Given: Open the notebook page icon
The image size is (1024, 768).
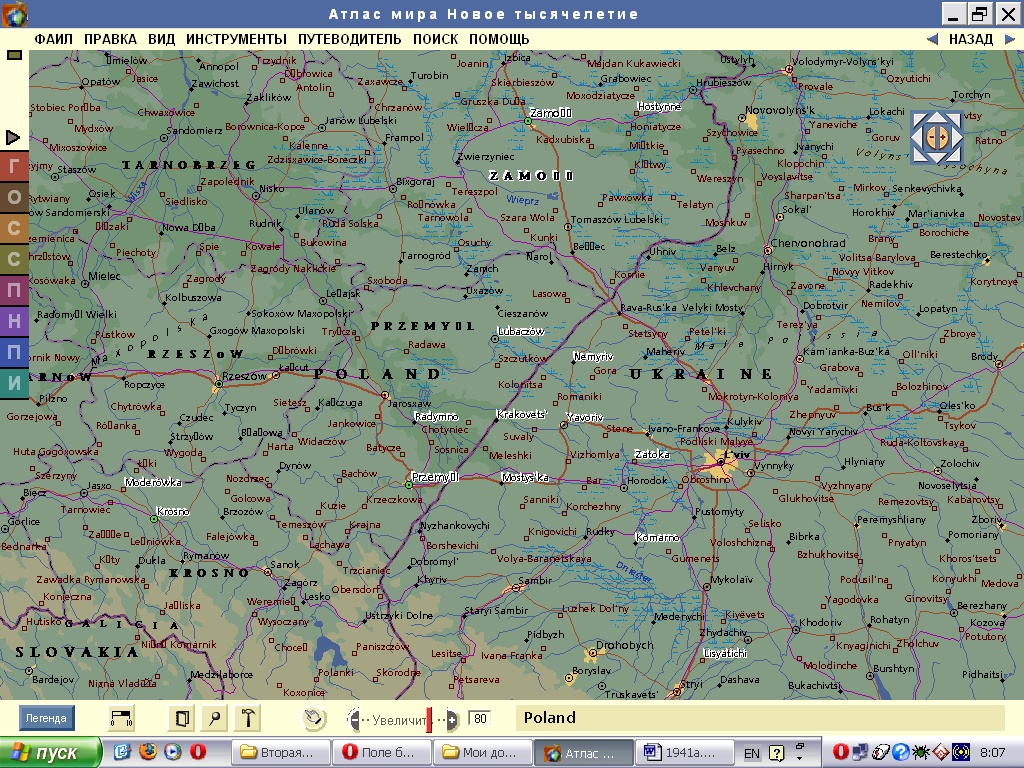Looking at the screenshot, I should pos(182,718).
